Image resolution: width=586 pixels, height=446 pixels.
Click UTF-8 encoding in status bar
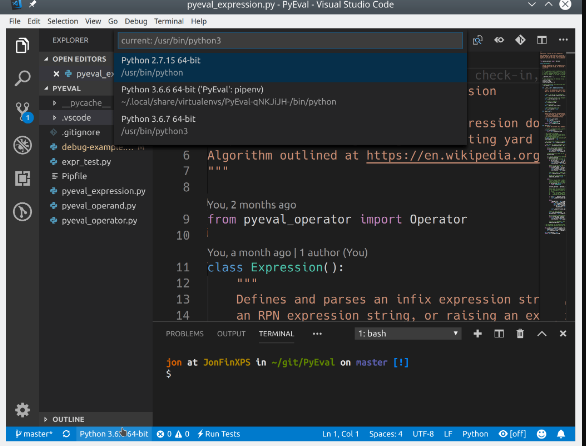[x=423, y=434]
